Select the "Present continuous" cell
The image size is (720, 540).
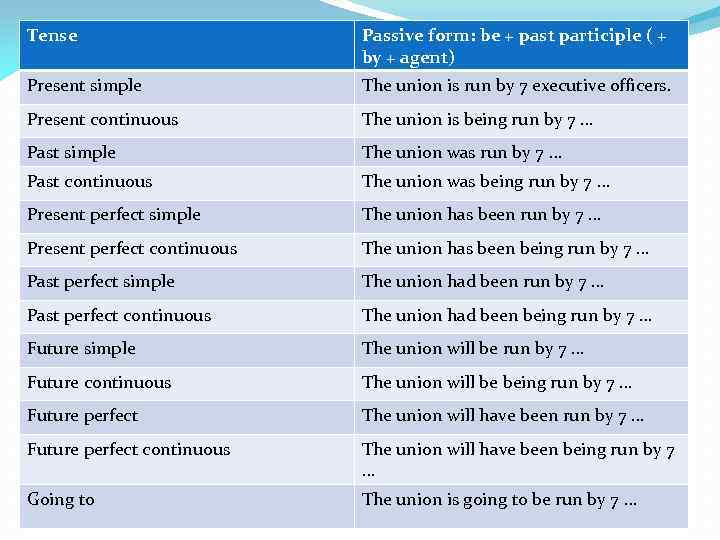[x=102, y=120]
